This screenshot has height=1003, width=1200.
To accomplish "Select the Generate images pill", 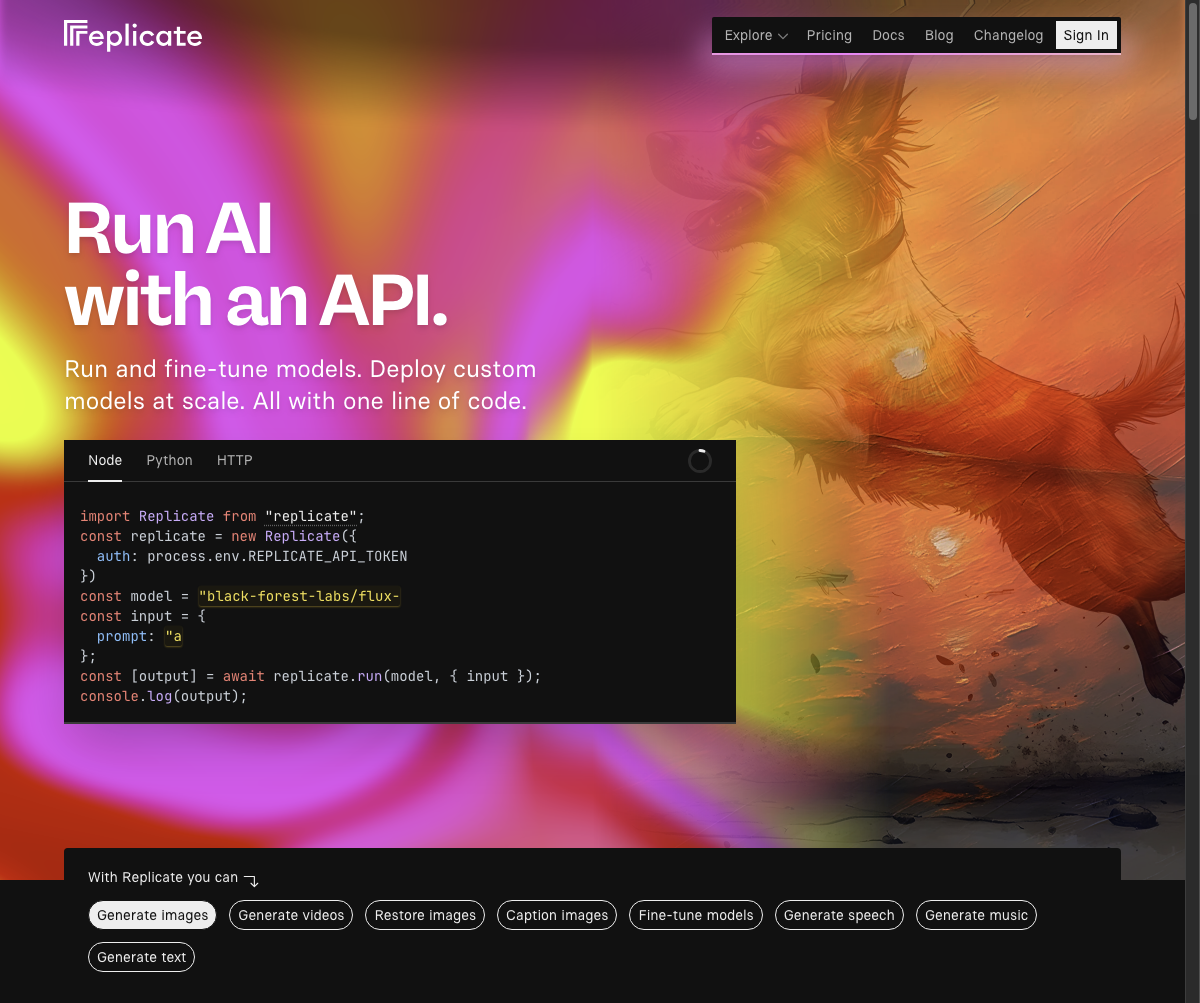I will 152,915.
